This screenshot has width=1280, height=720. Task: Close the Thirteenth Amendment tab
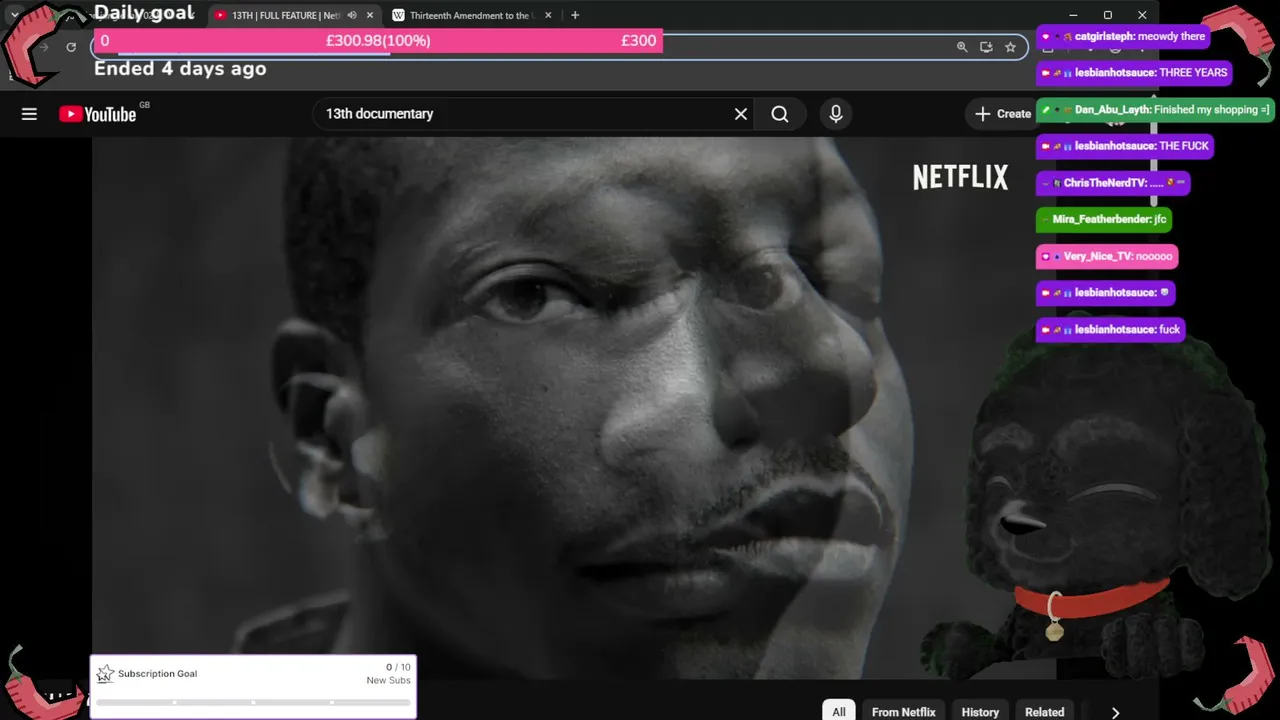click(x=548, y=15)
